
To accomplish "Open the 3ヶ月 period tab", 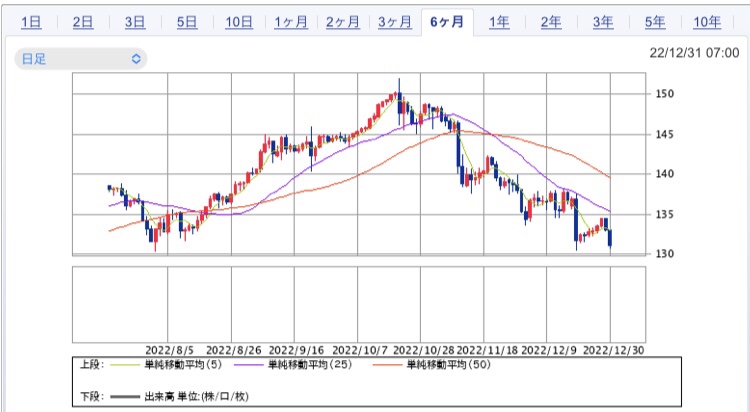I will (395, 22).
